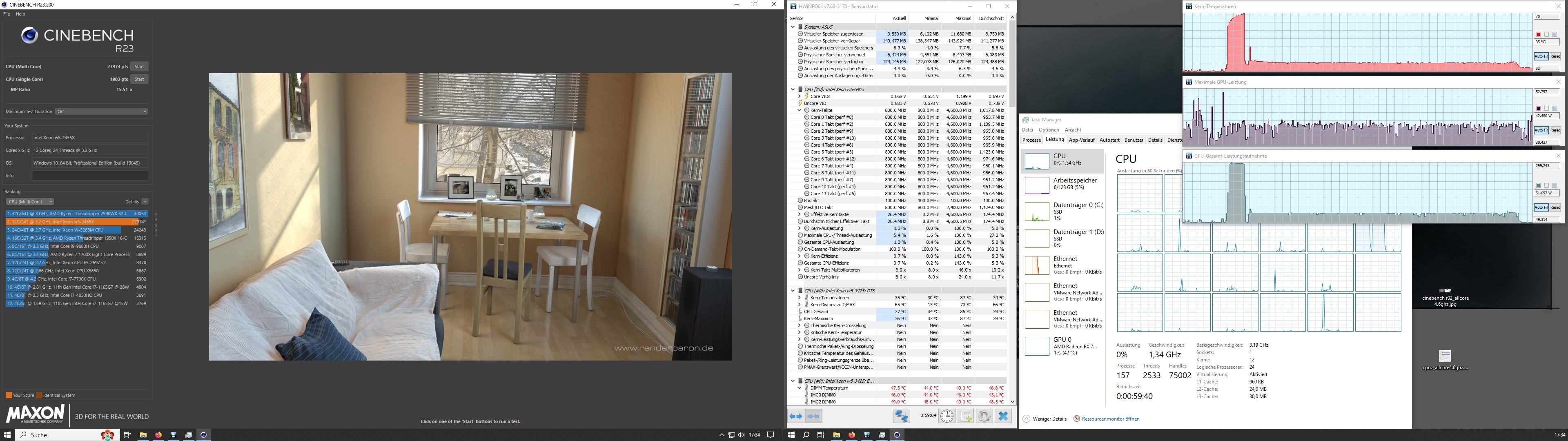Click Reset in Kern-Temperaturen graph
The width and height of the screenshot is (1568, 441).
pos(1555,56)
